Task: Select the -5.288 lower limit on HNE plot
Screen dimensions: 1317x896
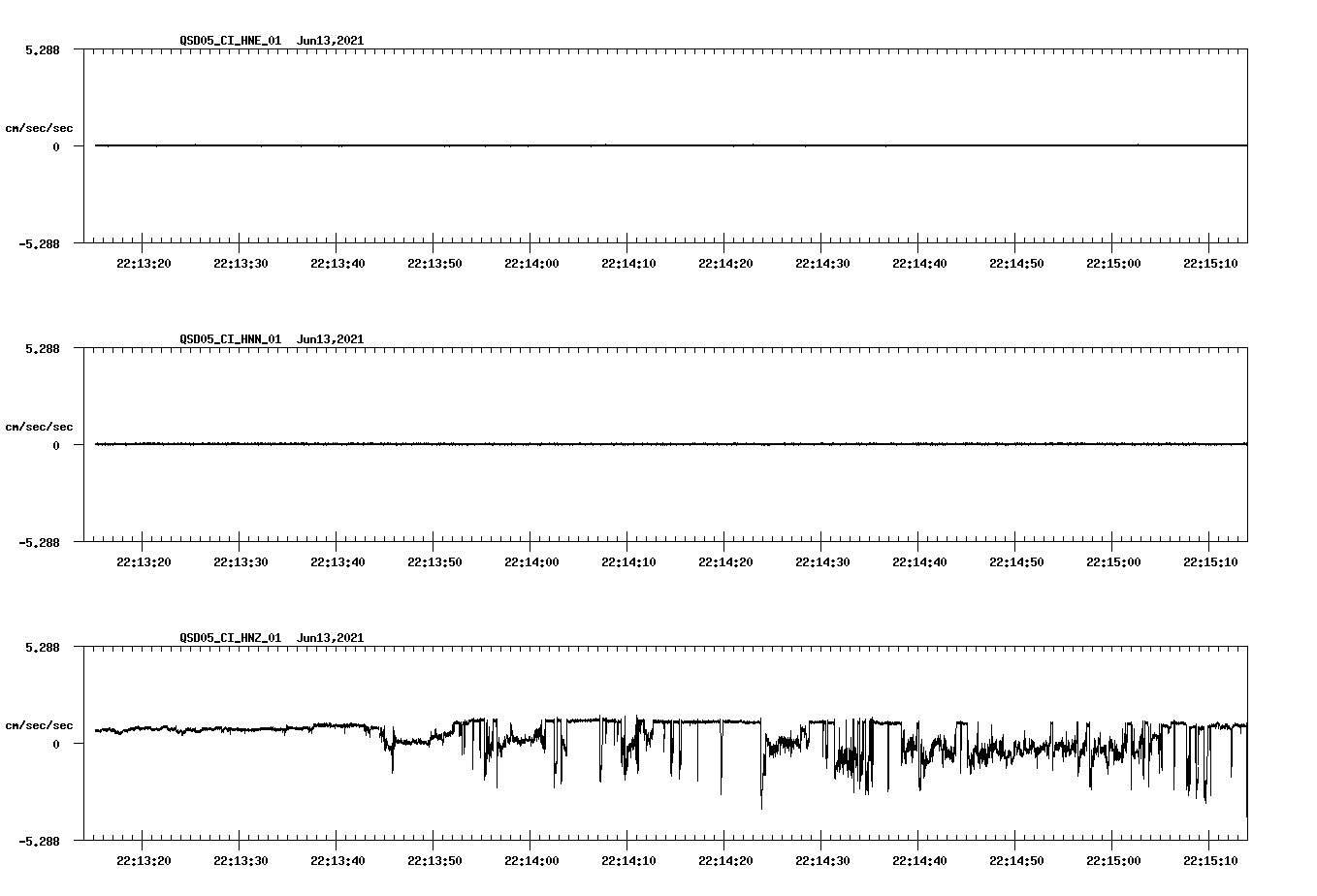Action: pos(39,243)
